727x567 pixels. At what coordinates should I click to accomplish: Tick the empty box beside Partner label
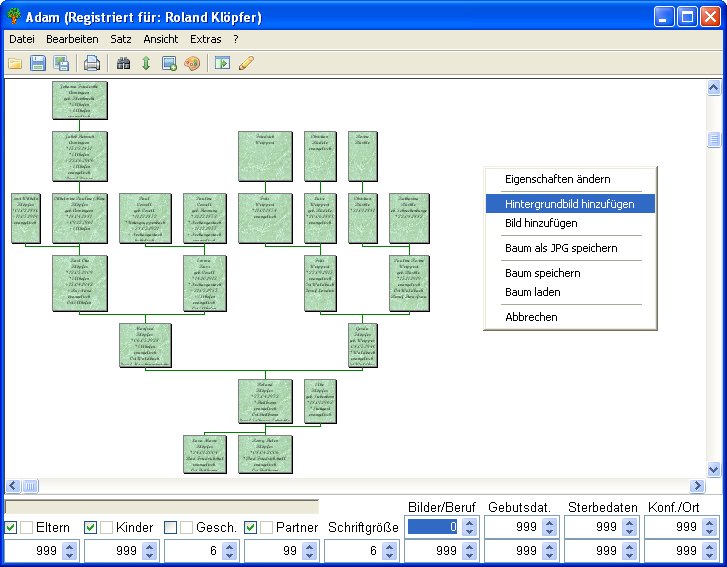click(x=267, y=527)
